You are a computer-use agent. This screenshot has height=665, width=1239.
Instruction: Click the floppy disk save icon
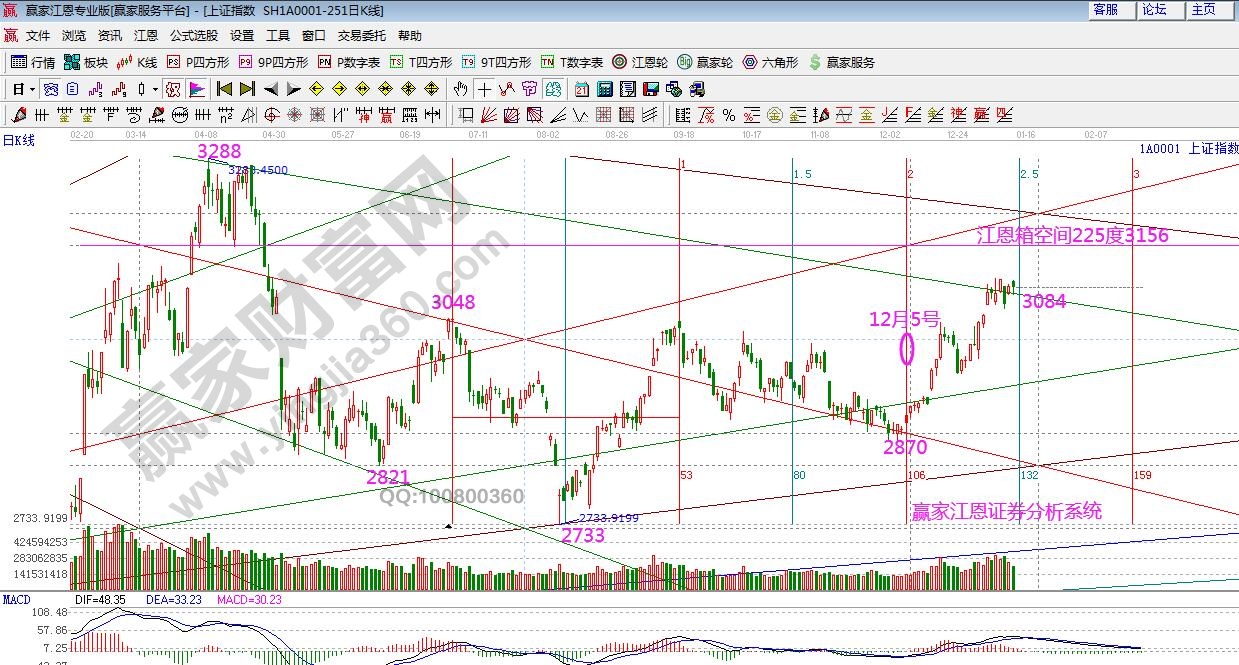point(650,89)
